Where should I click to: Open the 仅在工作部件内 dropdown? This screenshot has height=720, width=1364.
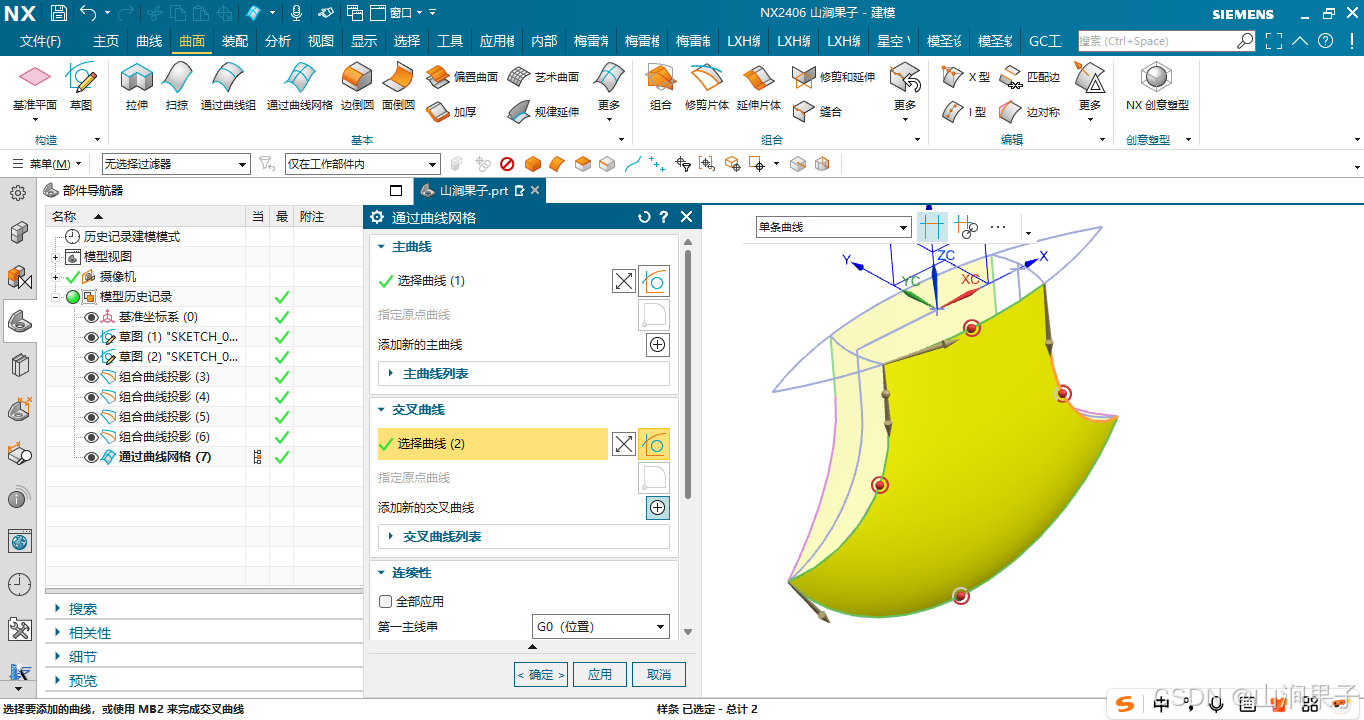[x=362, y=164]
